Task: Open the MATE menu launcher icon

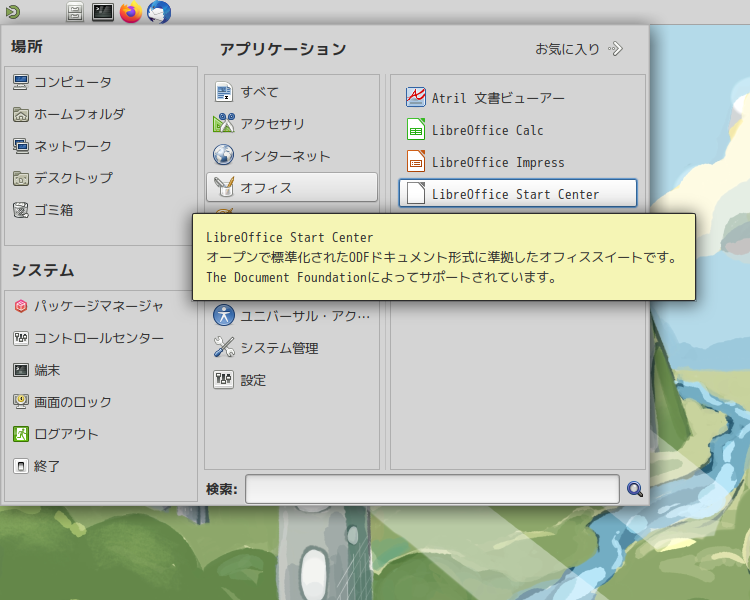Action: pyautogui.click(x=12, y=11)
